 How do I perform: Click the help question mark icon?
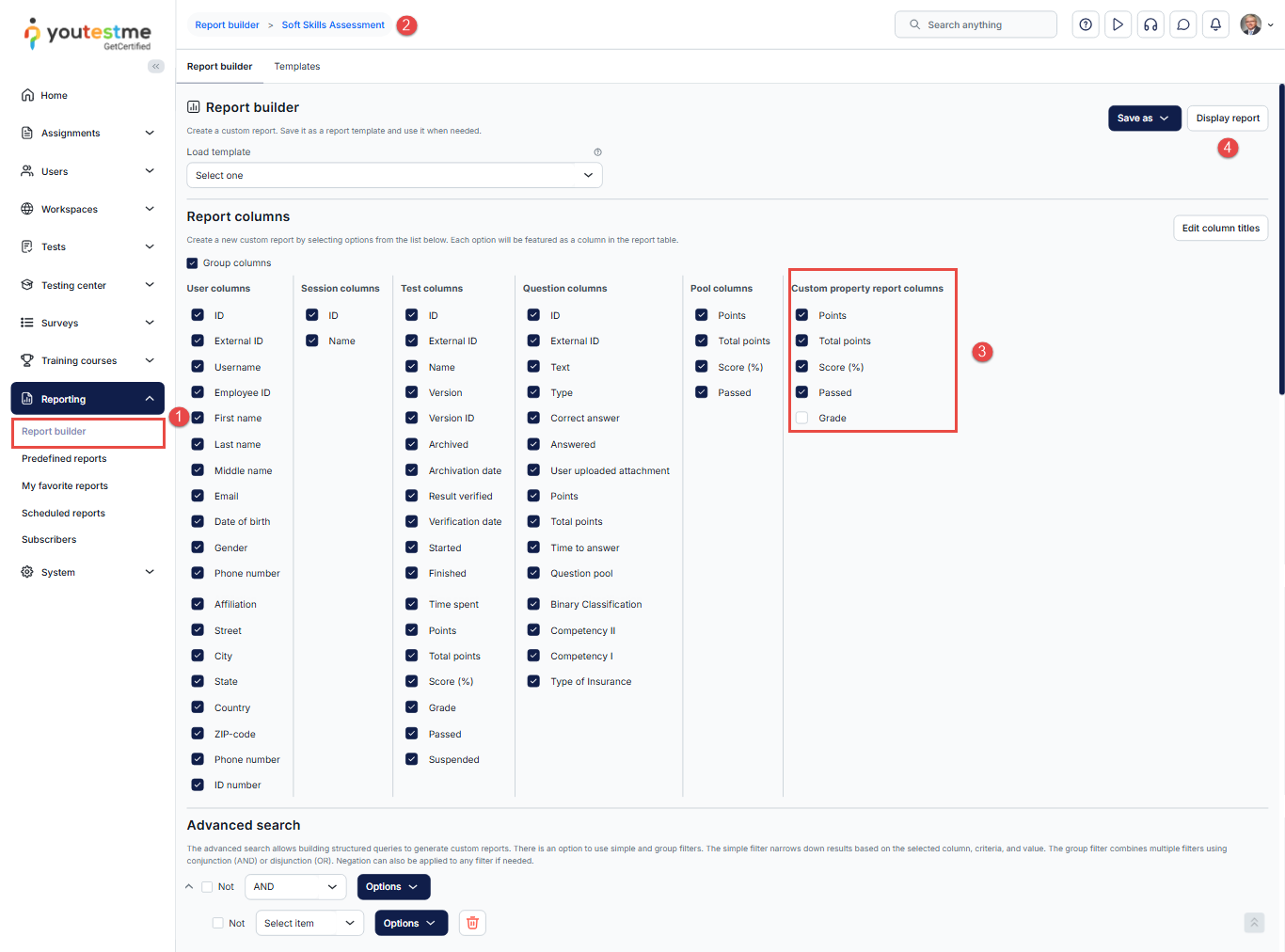[x=1086, y=25]
